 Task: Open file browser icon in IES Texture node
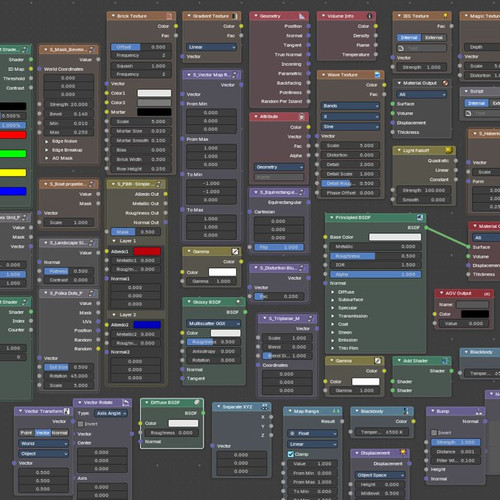point(401,48)
